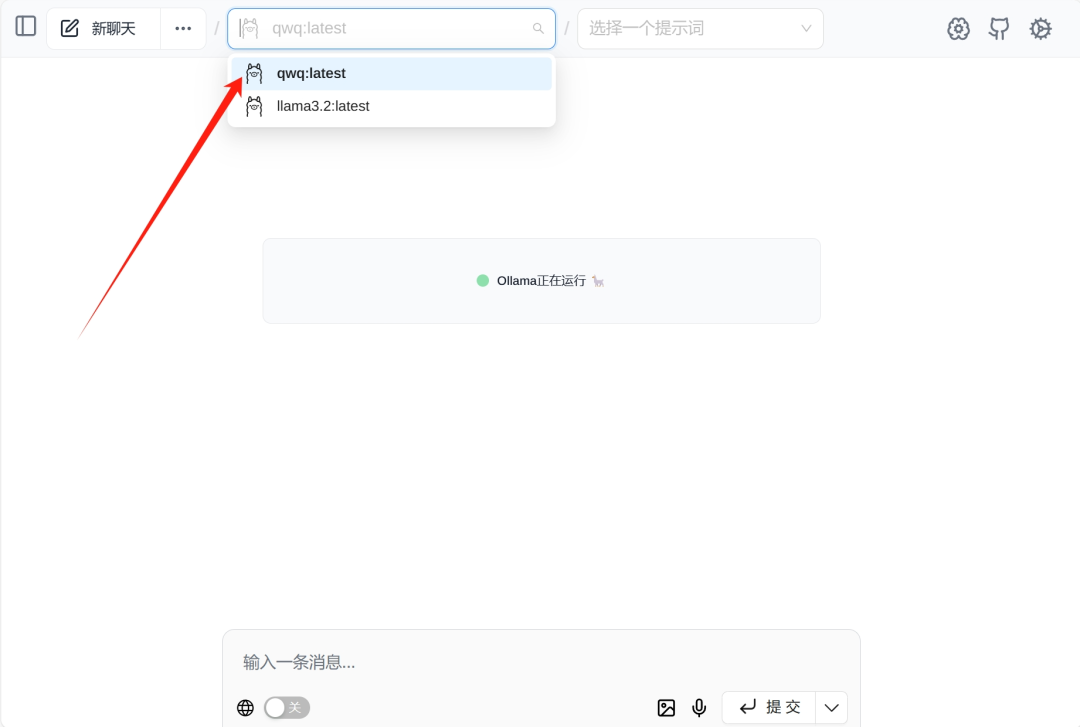Select llama3.2:latest from the model list
Screen dimensions: 1080x727
[322, 105]
